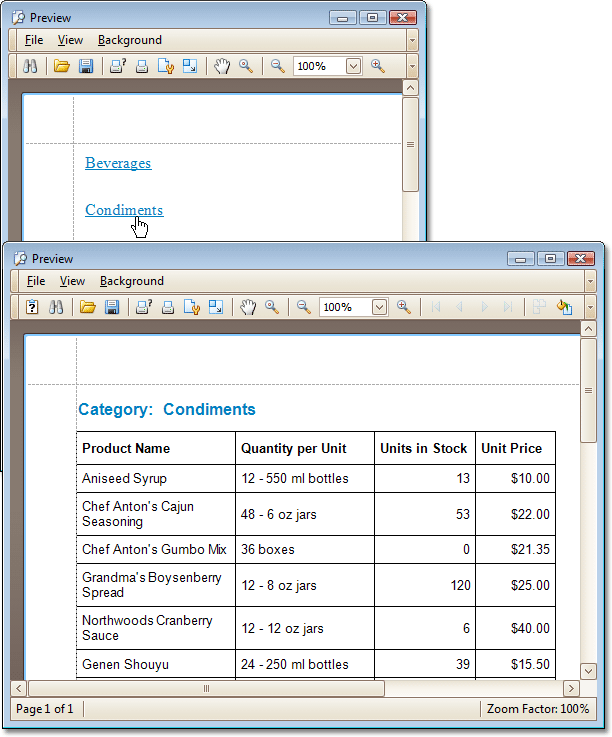Click the Search binoculars icon in lower window
612x737 pixels.
[56, 307]
